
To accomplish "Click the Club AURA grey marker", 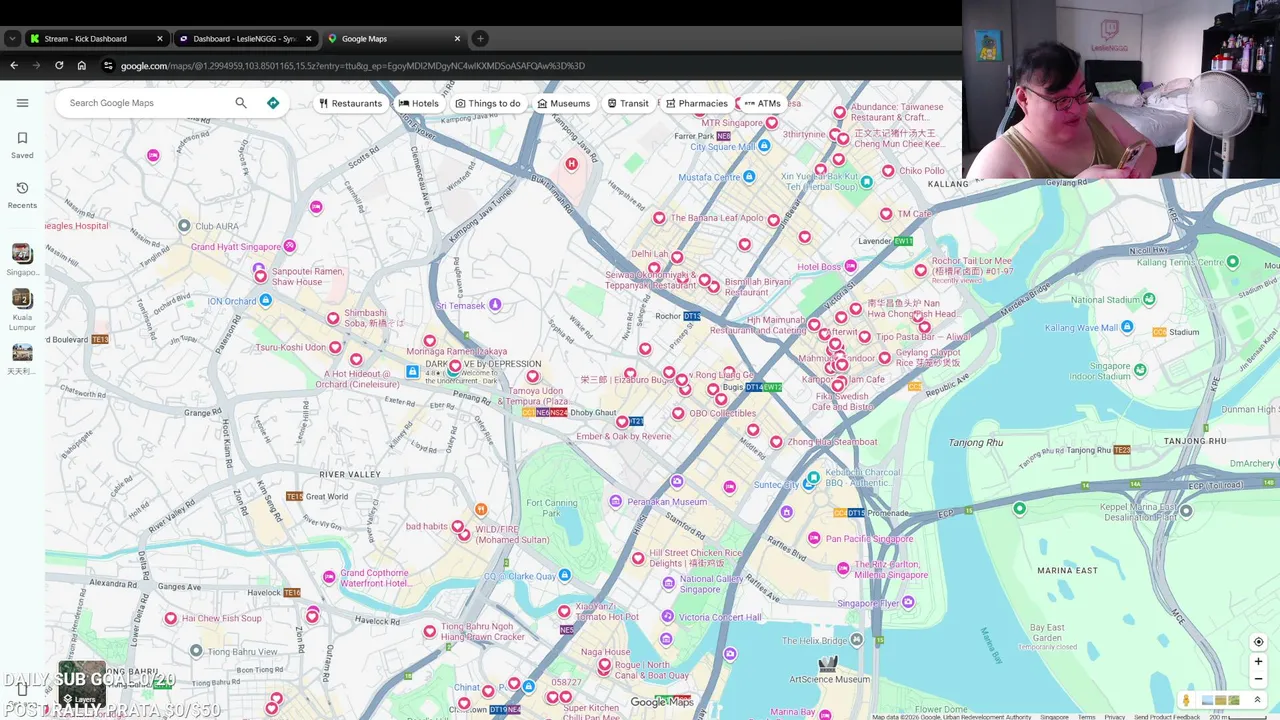I will point(184,226).
